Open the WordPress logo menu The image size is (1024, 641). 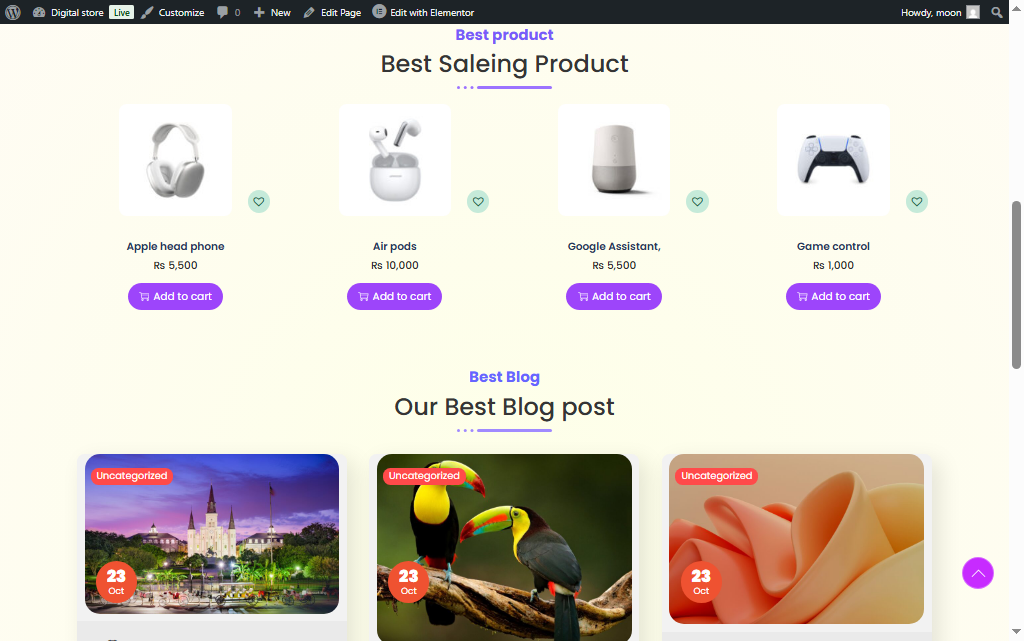[11, 12]
